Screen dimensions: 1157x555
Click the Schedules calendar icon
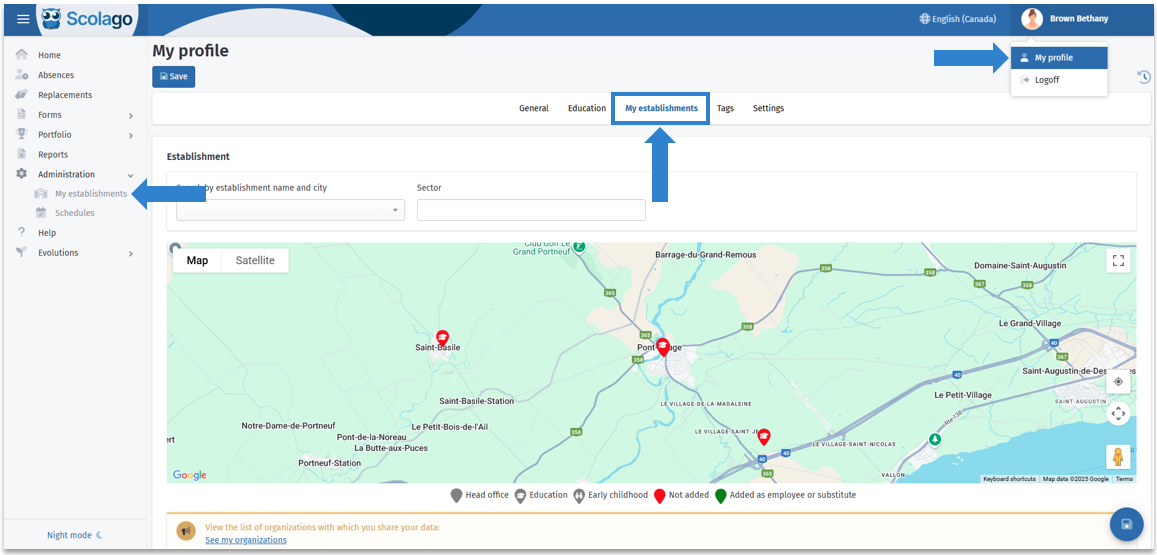[41, 213]
